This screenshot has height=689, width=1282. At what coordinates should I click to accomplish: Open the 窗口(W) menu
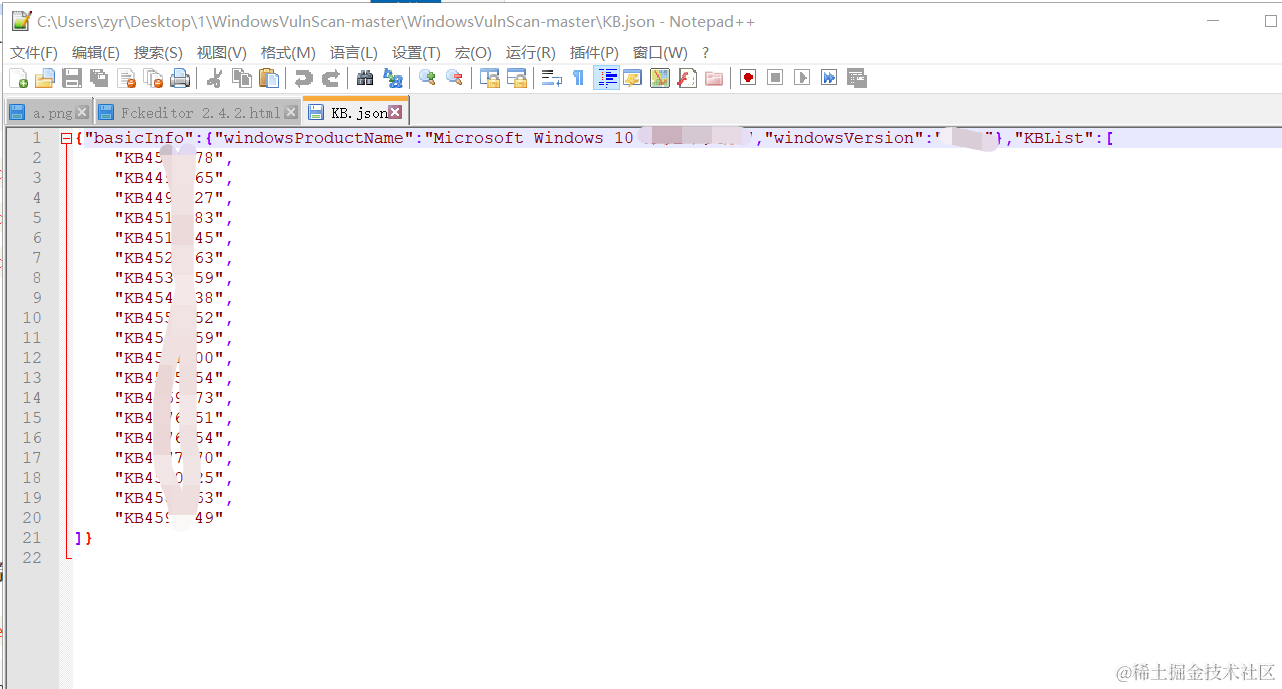click(660, 53)
